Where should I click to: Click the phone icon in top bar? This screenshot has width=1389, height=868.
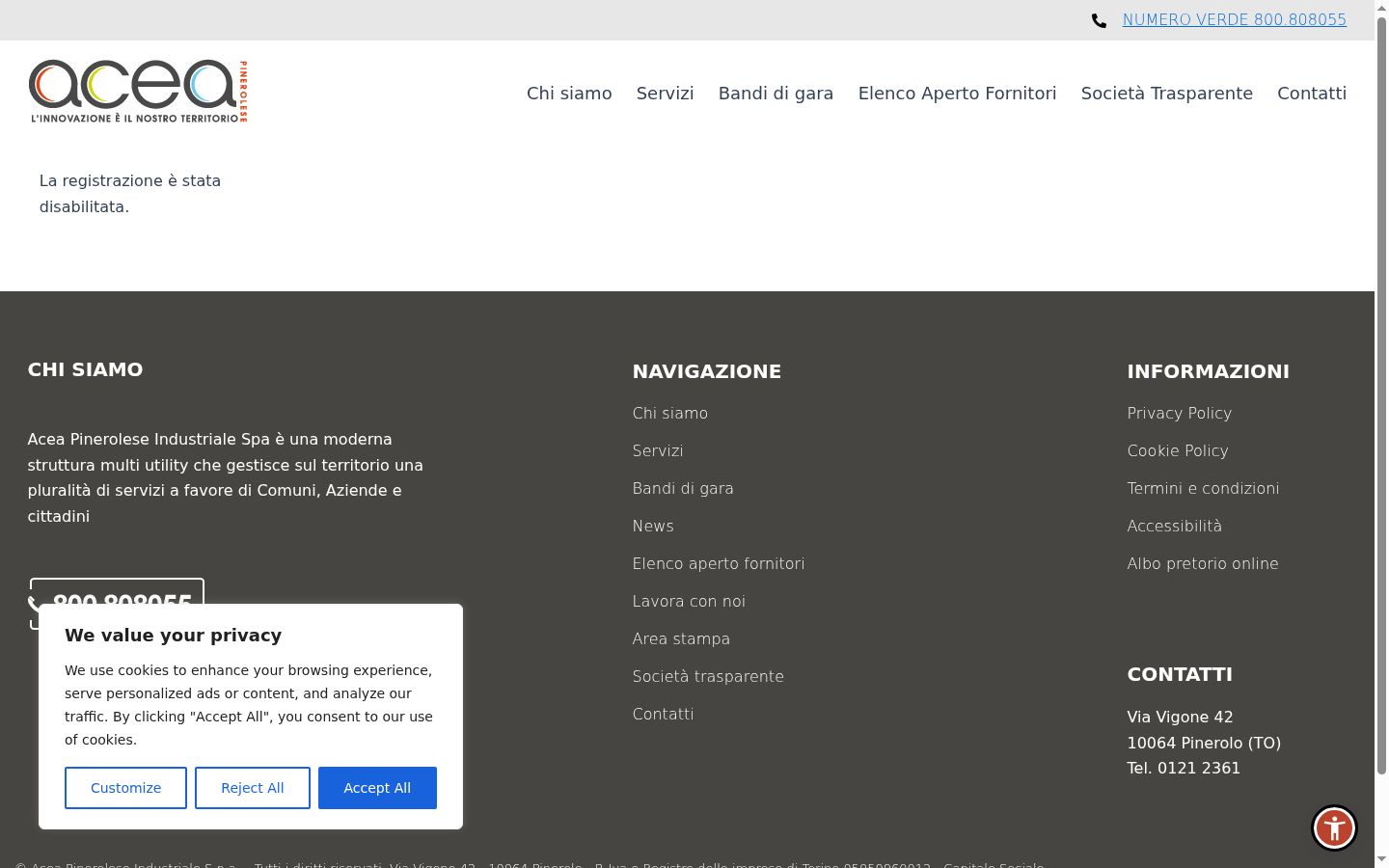tap(1099, 20)
